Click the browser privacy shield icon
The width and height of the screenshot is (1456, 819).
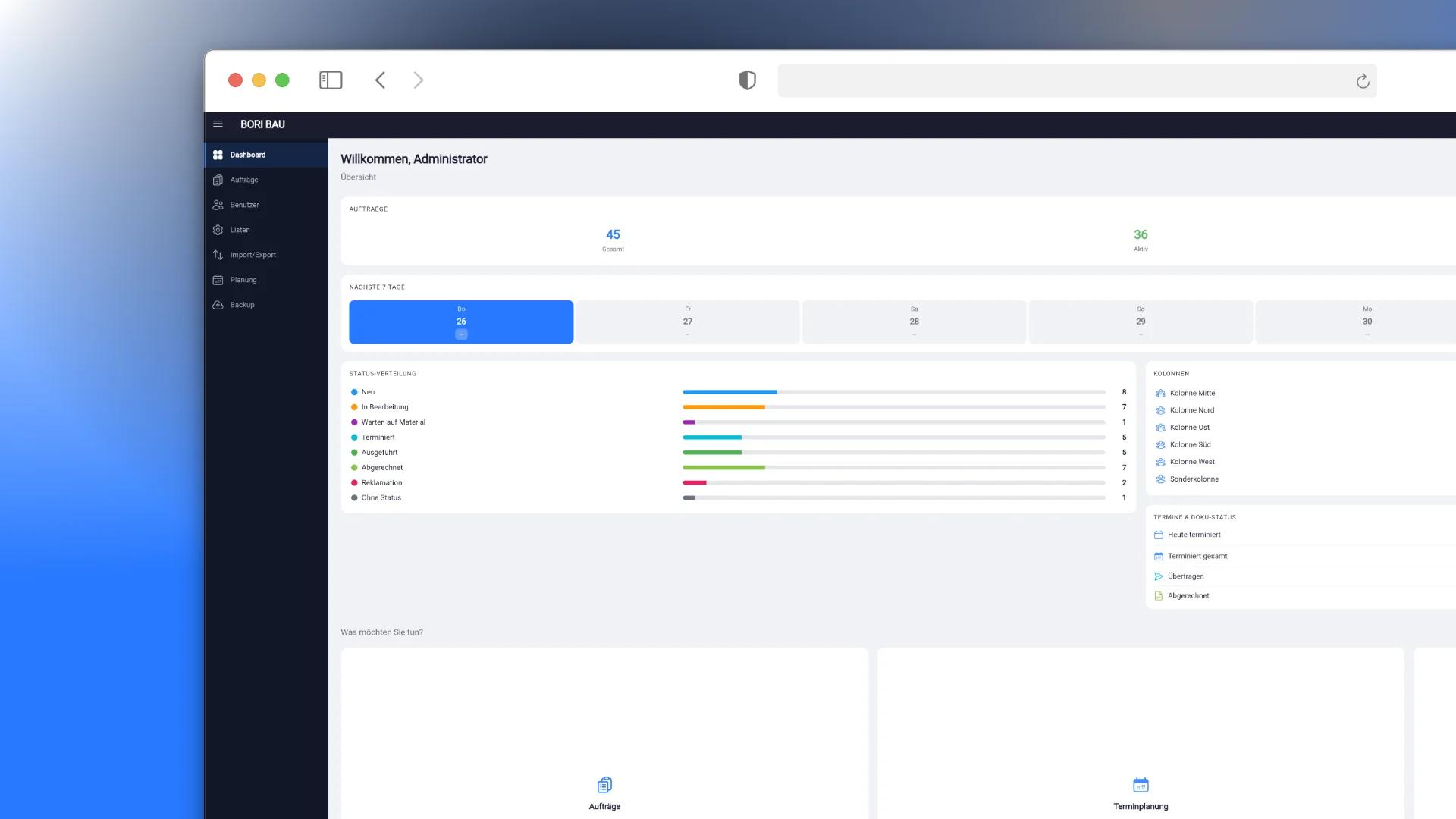pos(747,80)
